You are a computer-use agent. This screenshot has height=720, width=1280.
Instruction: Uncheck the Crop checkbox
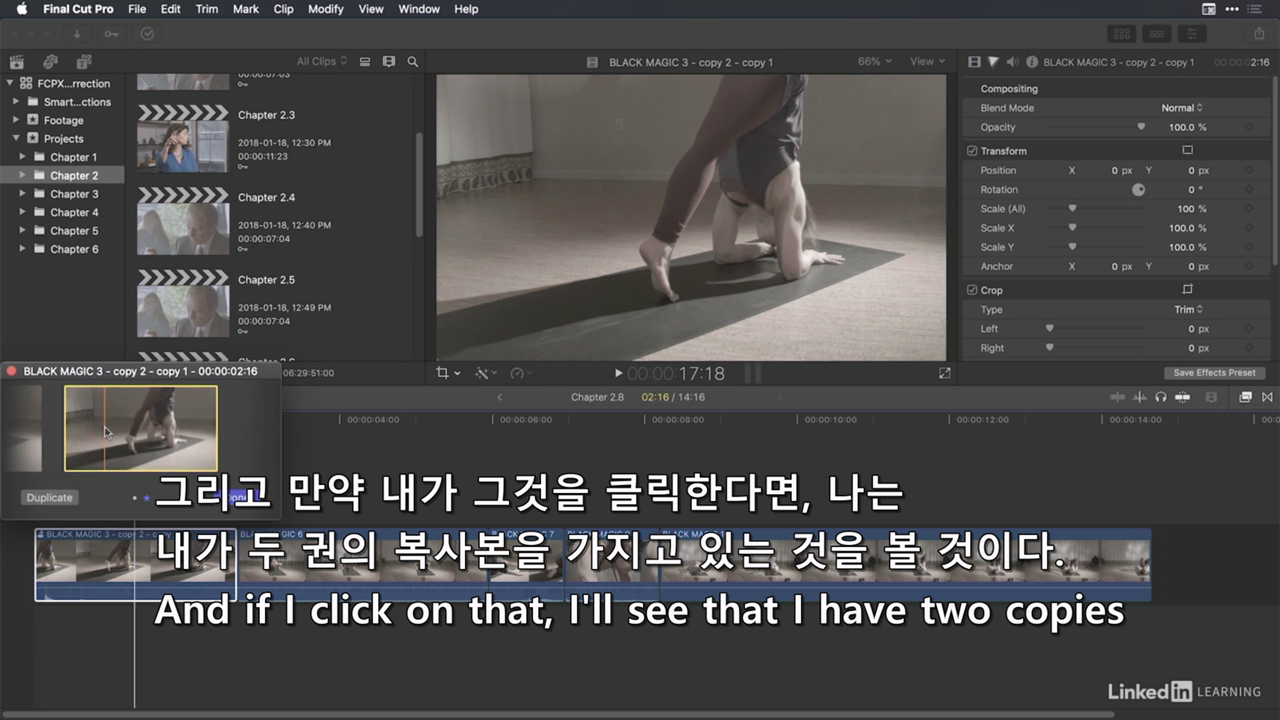tap(972, 290)
